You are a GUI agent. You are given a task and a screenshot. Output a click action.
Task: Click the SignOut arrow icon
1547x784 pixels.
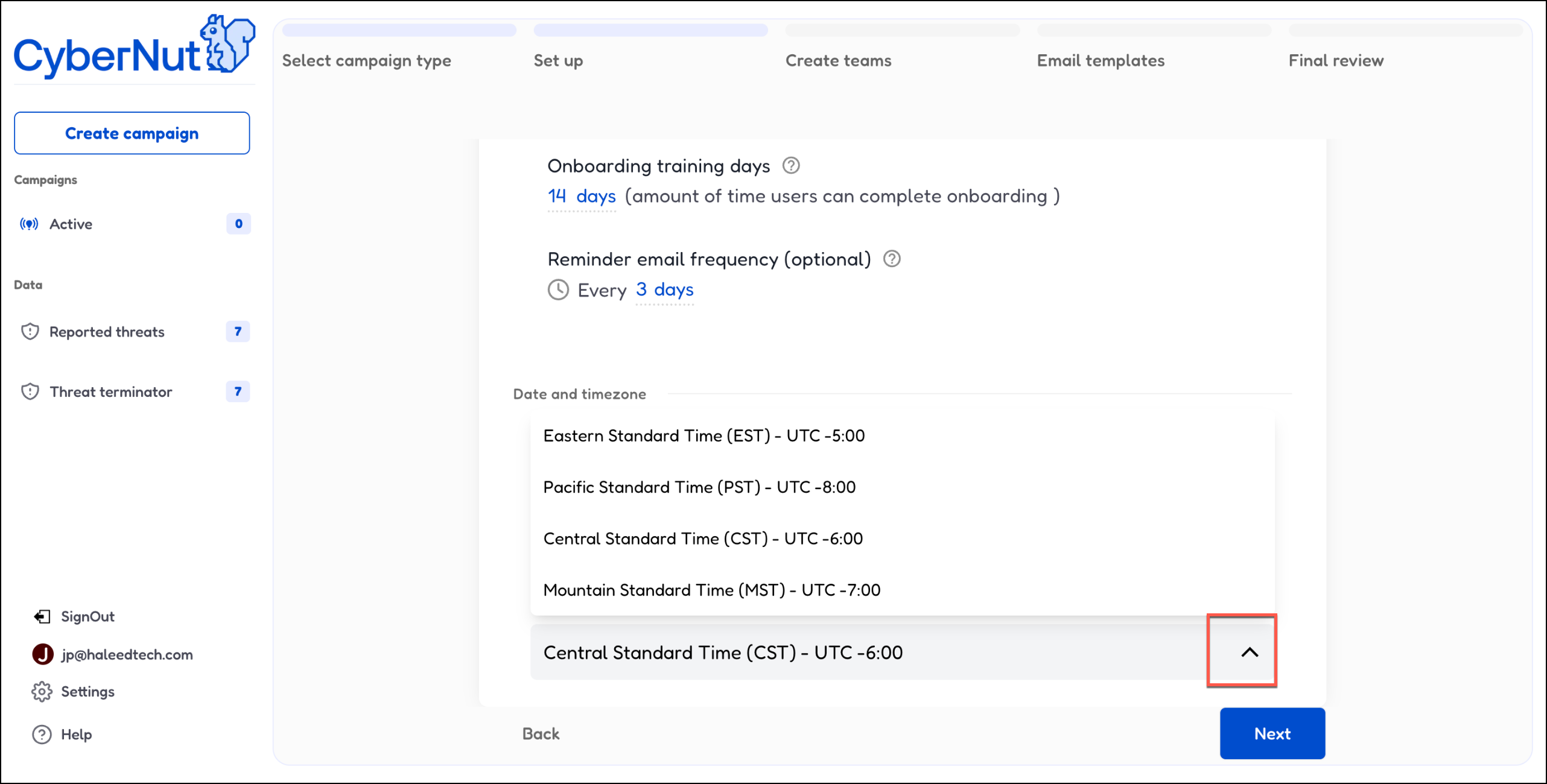point(42,616)
